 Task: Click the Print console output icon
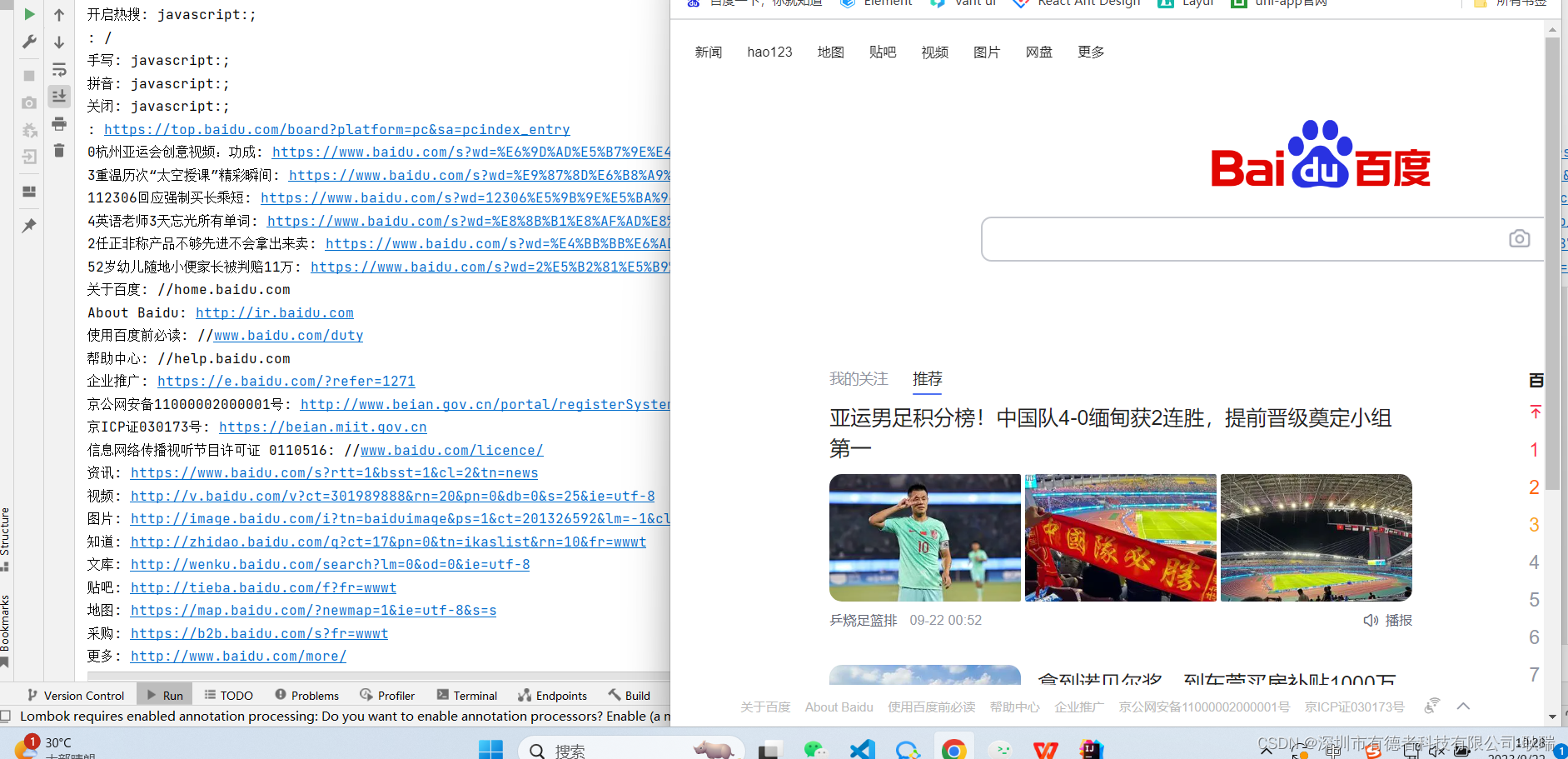pyautogui.click(x=59, y=124)
